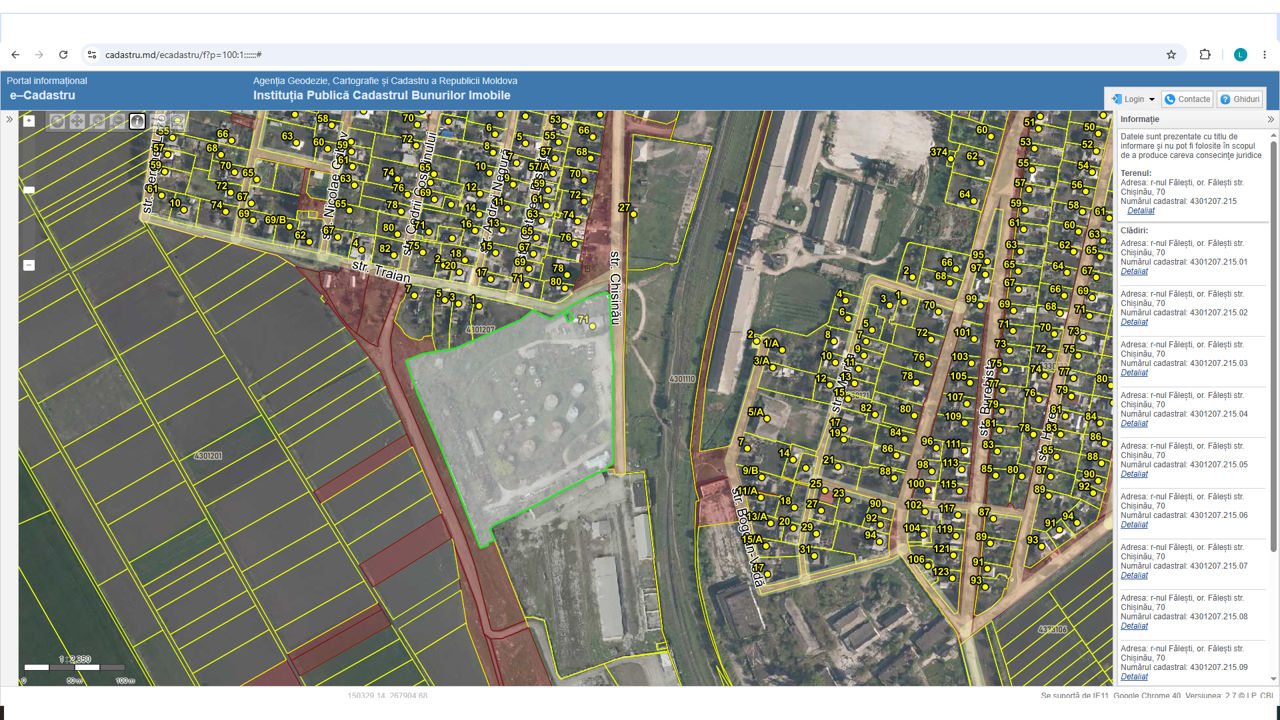
Task: Open Detaliat link for cadastral 4301207.215.07
Action: [x=1134, y=576]
